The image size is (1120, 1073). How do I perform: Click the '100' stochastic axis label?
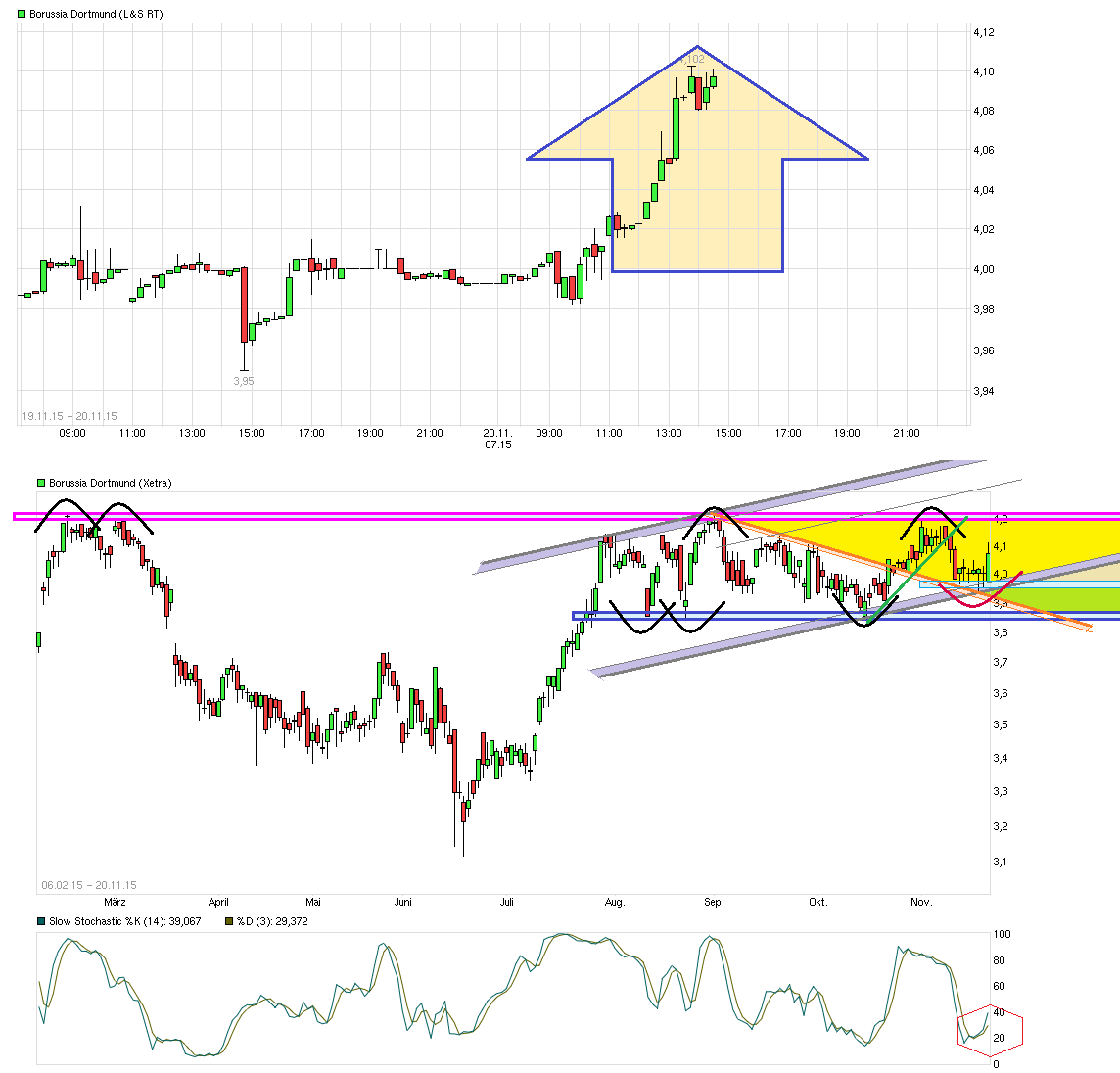(x=1003, y=934)
